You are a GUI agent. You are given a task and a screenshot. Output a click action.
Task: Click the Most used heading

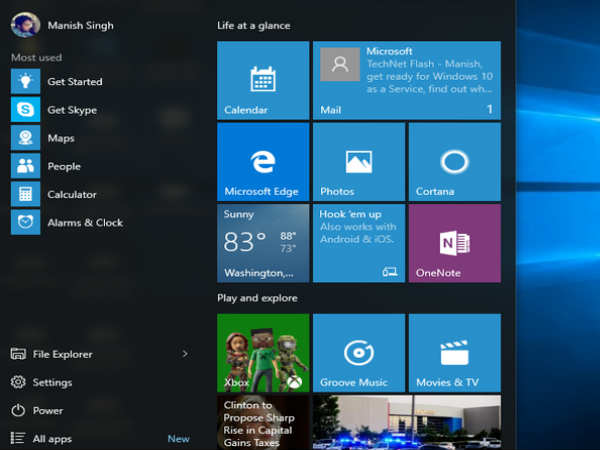point(36,57)
